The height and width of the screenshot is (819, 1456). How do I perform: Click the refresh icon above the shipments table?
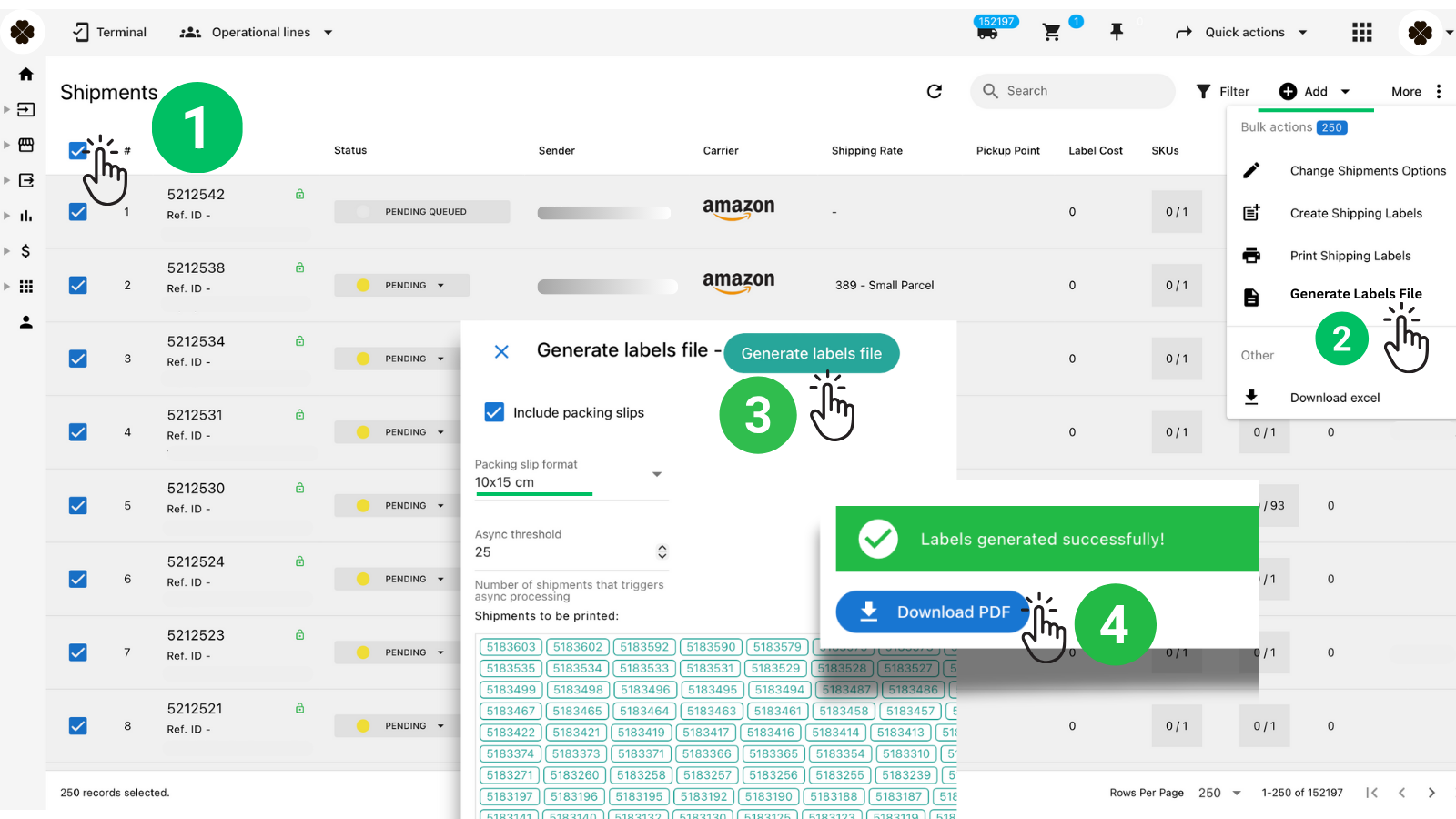[935, 91]
